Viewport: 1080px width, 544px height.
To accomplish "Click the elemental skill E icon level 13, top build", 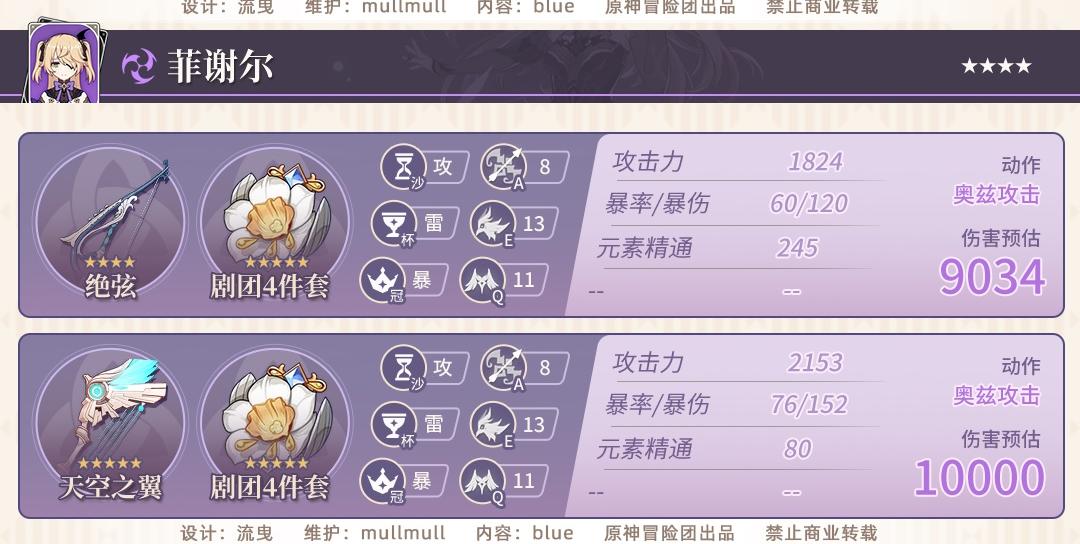I will tap(493, 224).
